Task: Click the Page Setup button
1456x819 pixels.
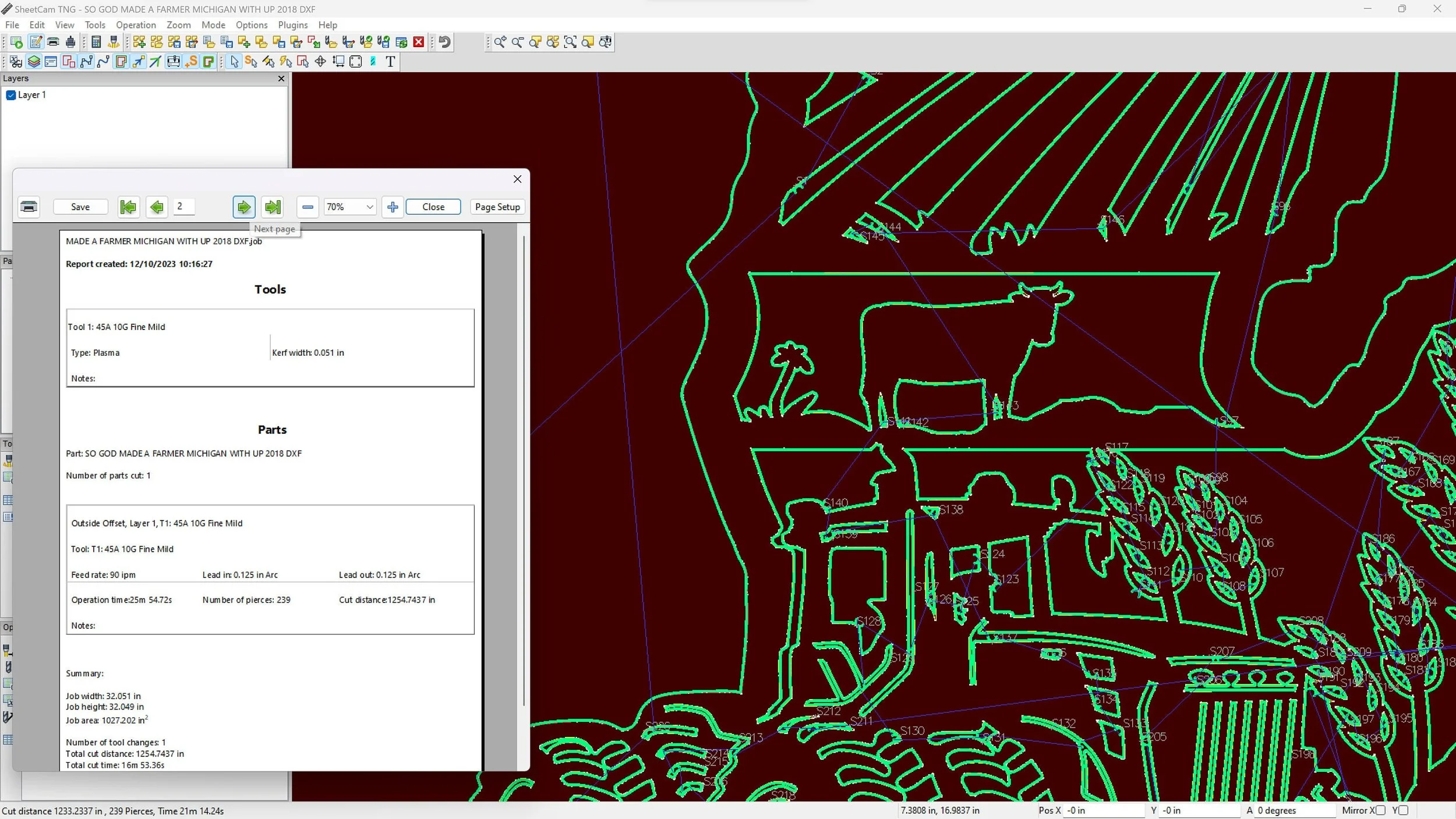Action: click(x=497, y=207)
